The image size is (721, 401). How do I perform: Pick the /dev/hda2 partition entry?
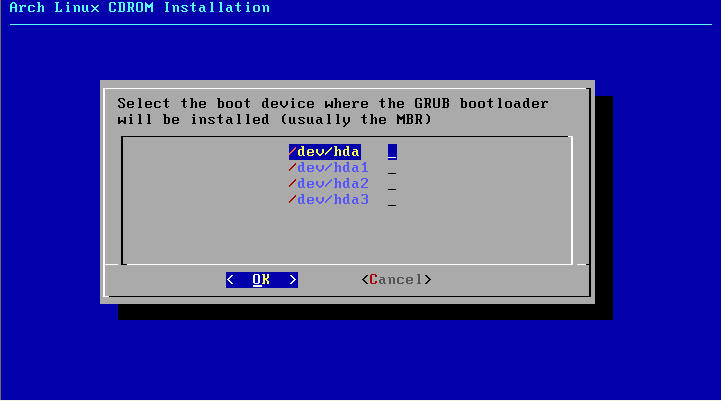(328, 184)
